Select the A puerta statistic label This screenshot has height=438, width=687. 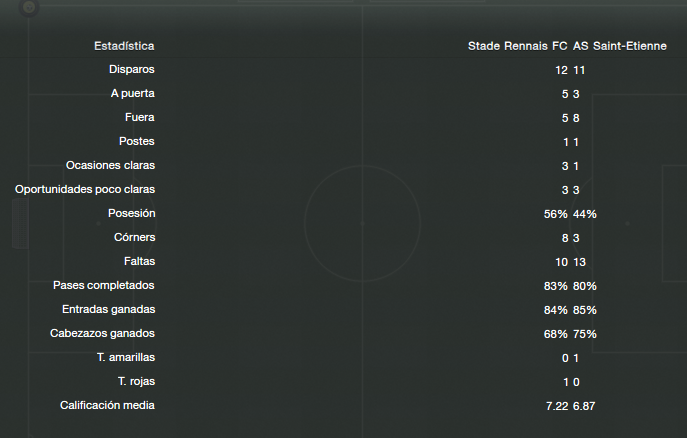[x=133, y=93]
